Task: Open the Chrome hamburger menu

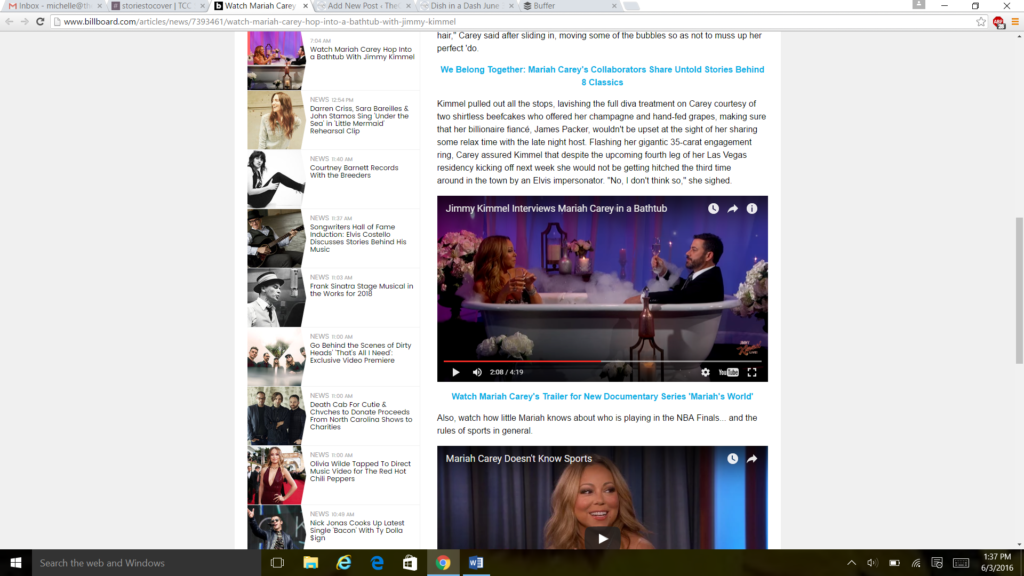Action: click(x=1015, y=21)
